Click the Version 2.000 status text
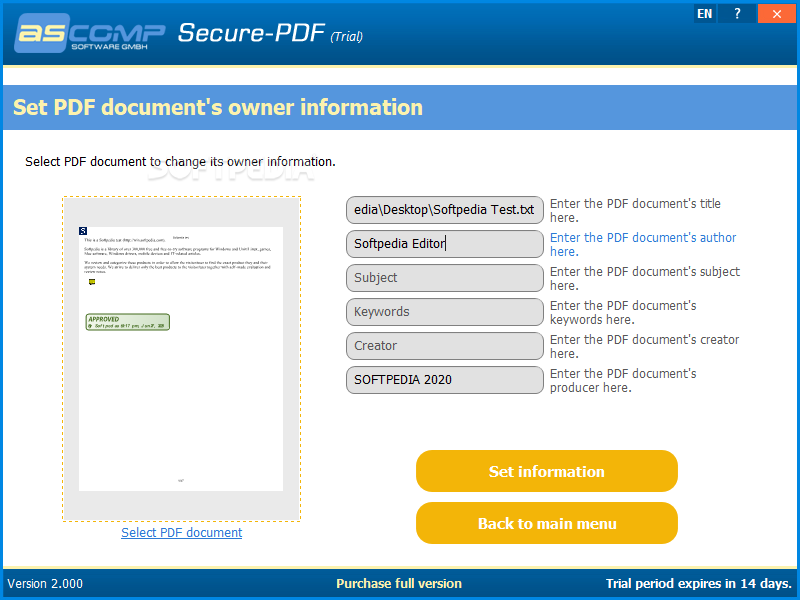This screenshot has width=800, height=600. coord(45,583)
